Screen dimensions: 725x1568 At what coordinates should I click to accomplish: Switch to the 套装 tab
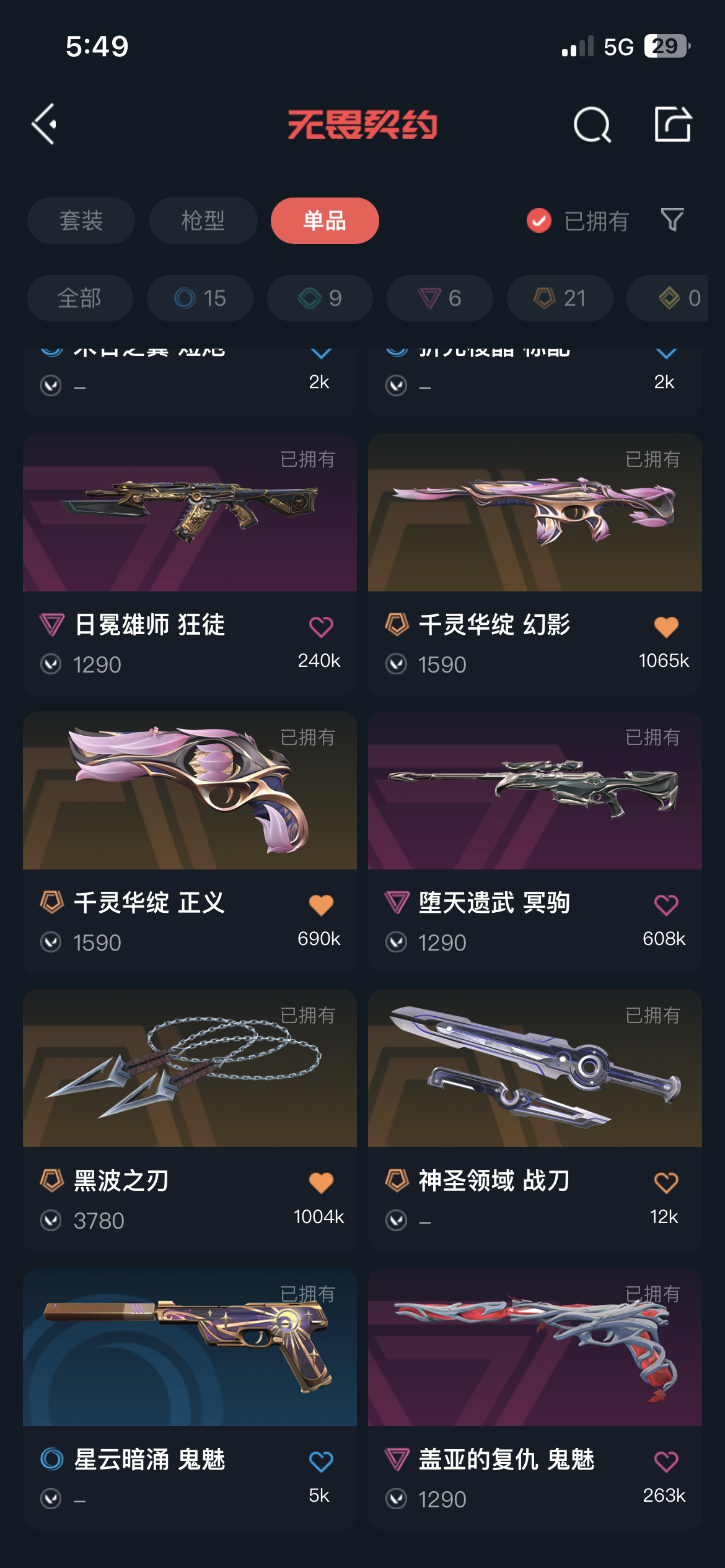pyautogui.click(x=81, y=220)
